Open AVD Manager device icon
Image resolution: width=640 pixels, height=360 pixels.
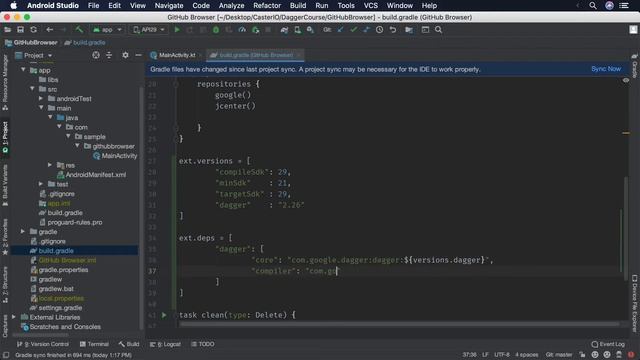pyautogui.click(x=298, y=30)
